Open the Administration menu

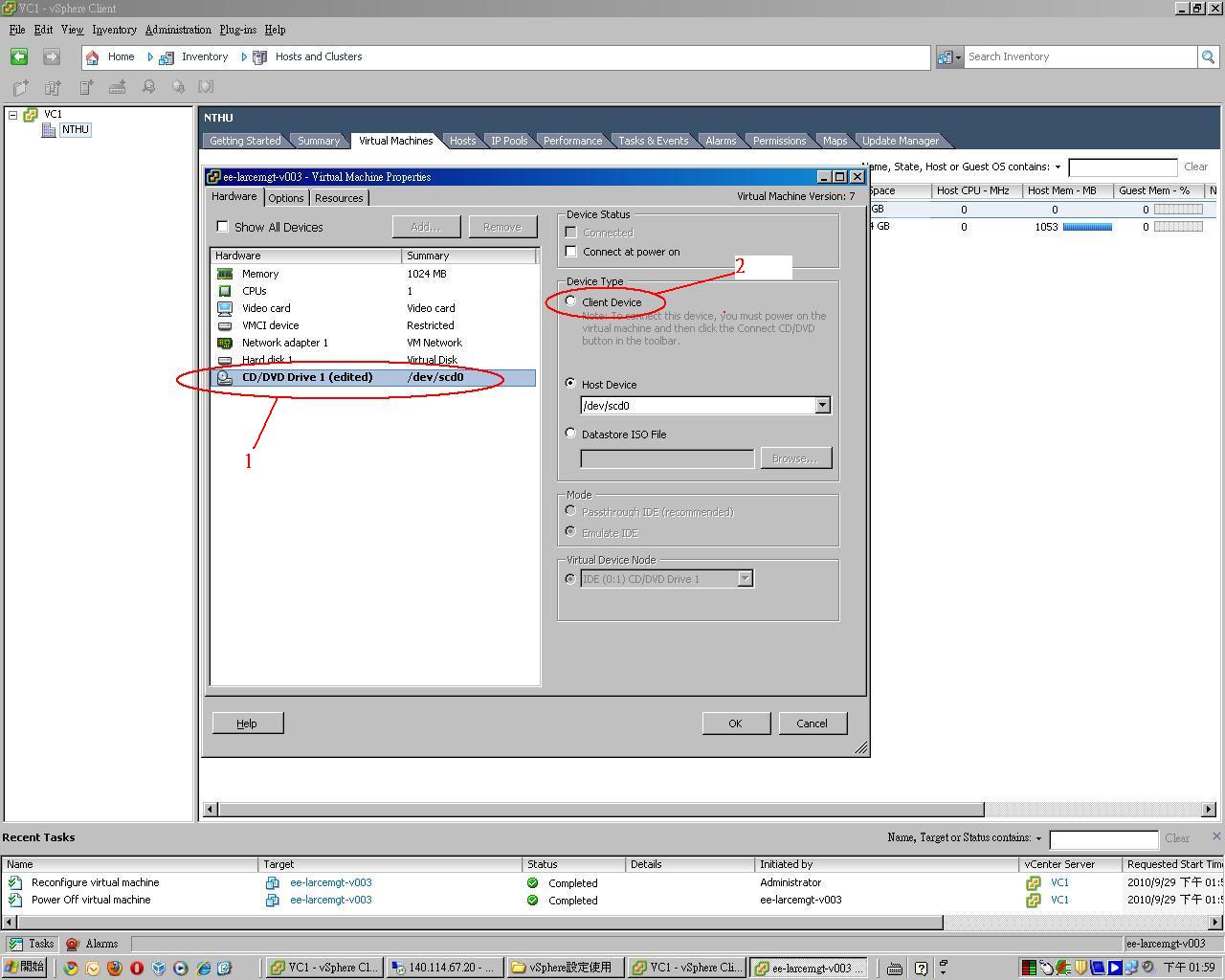click(x=178, y=30)
